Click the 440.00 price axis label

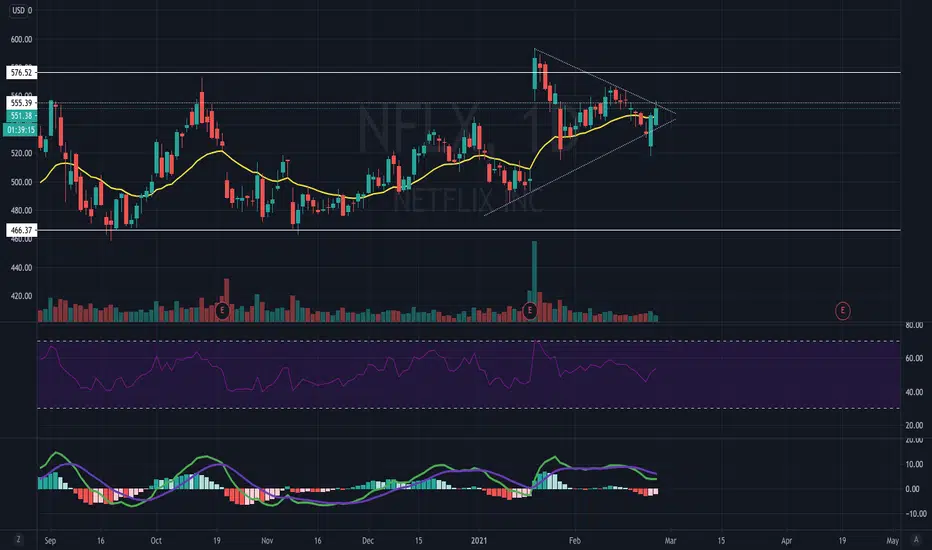click(x=21, y=268)
